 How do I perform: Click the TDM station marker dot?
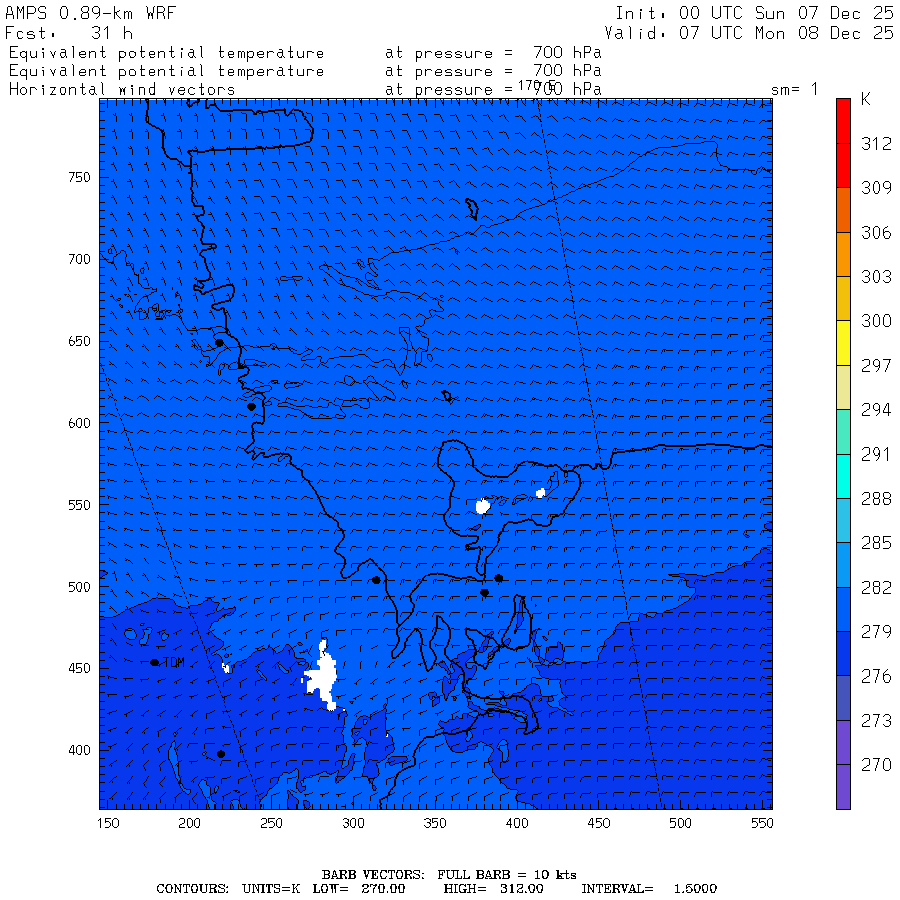coord(155,662)
